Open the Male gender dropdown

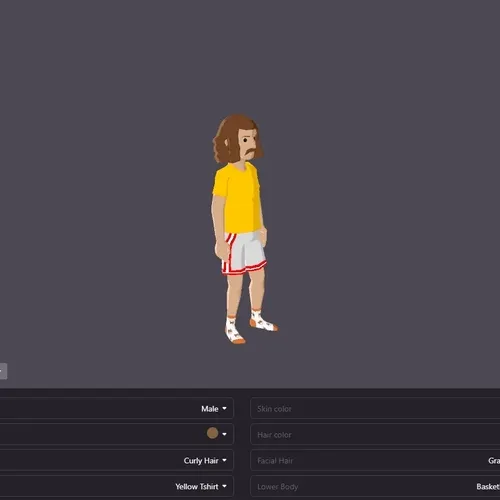(x=117, y=408)
